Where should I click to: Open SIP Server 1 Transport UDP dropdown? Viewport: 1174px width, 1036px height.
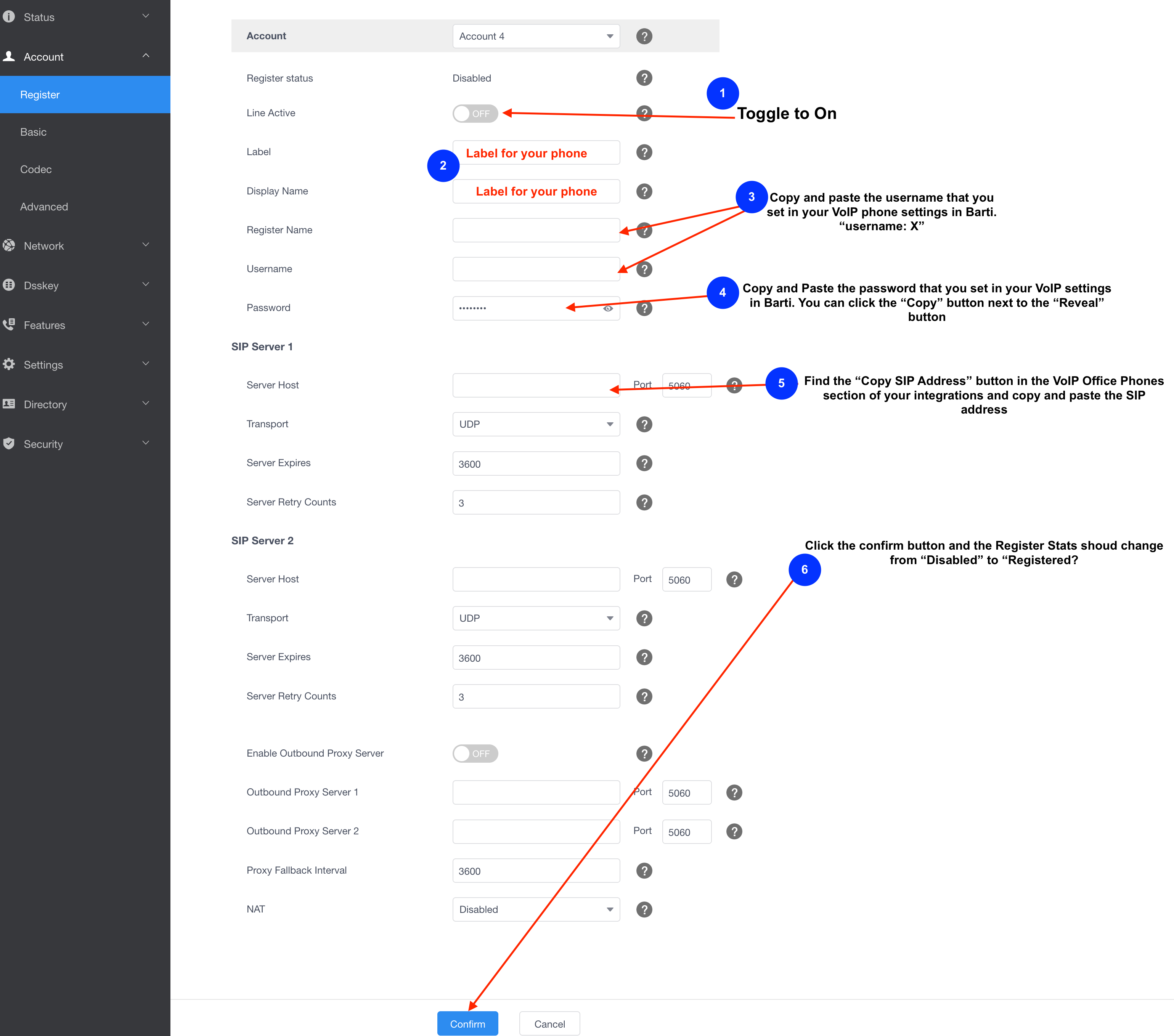point(536,424)
